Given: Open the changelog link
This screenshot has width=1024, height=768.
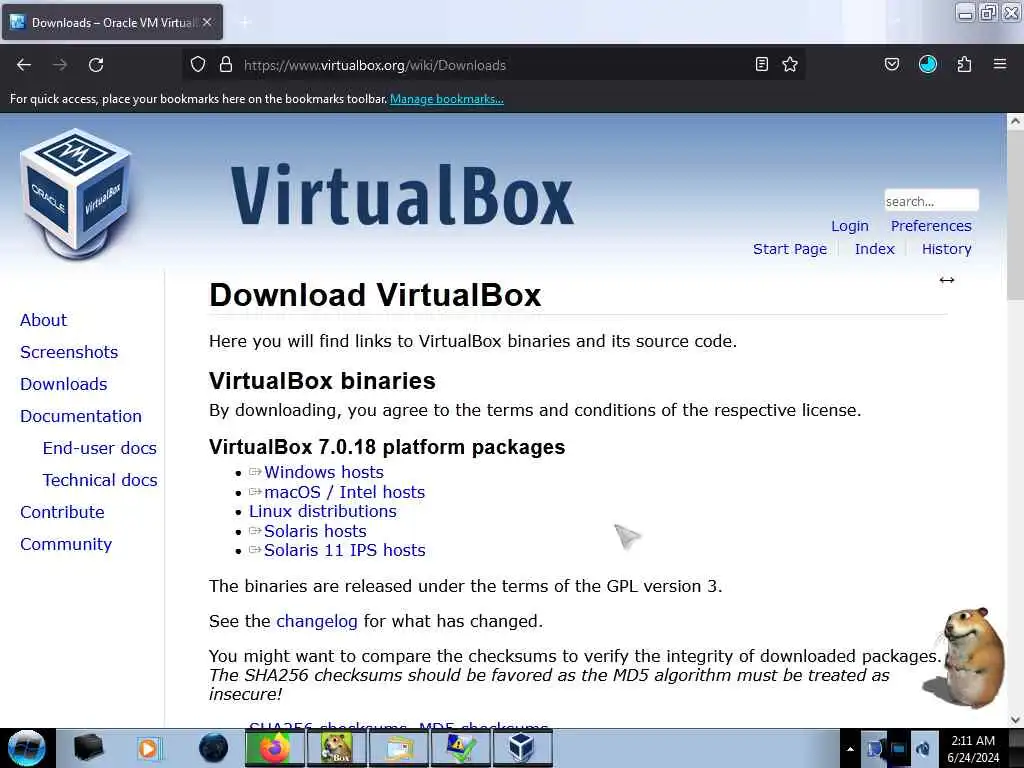Looking at the screenshot, I should [317, 621].
